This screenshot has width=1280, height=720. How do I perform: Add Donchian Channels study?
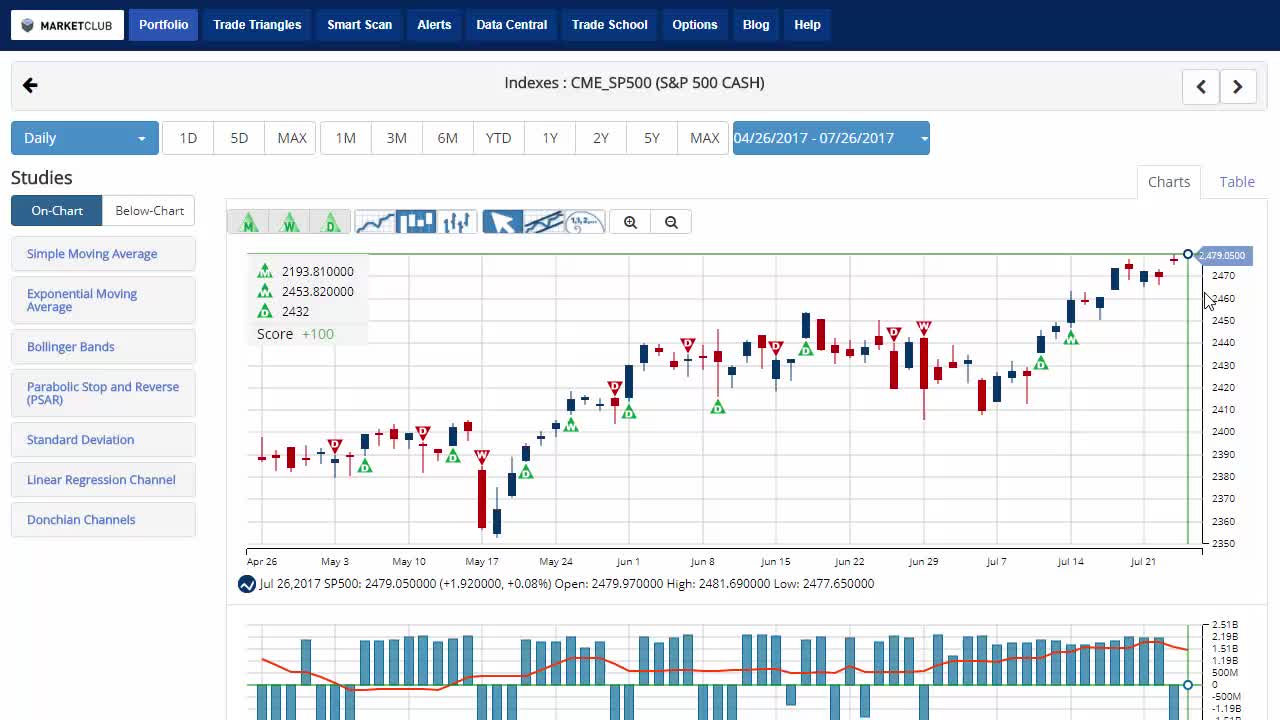point(103,520)
